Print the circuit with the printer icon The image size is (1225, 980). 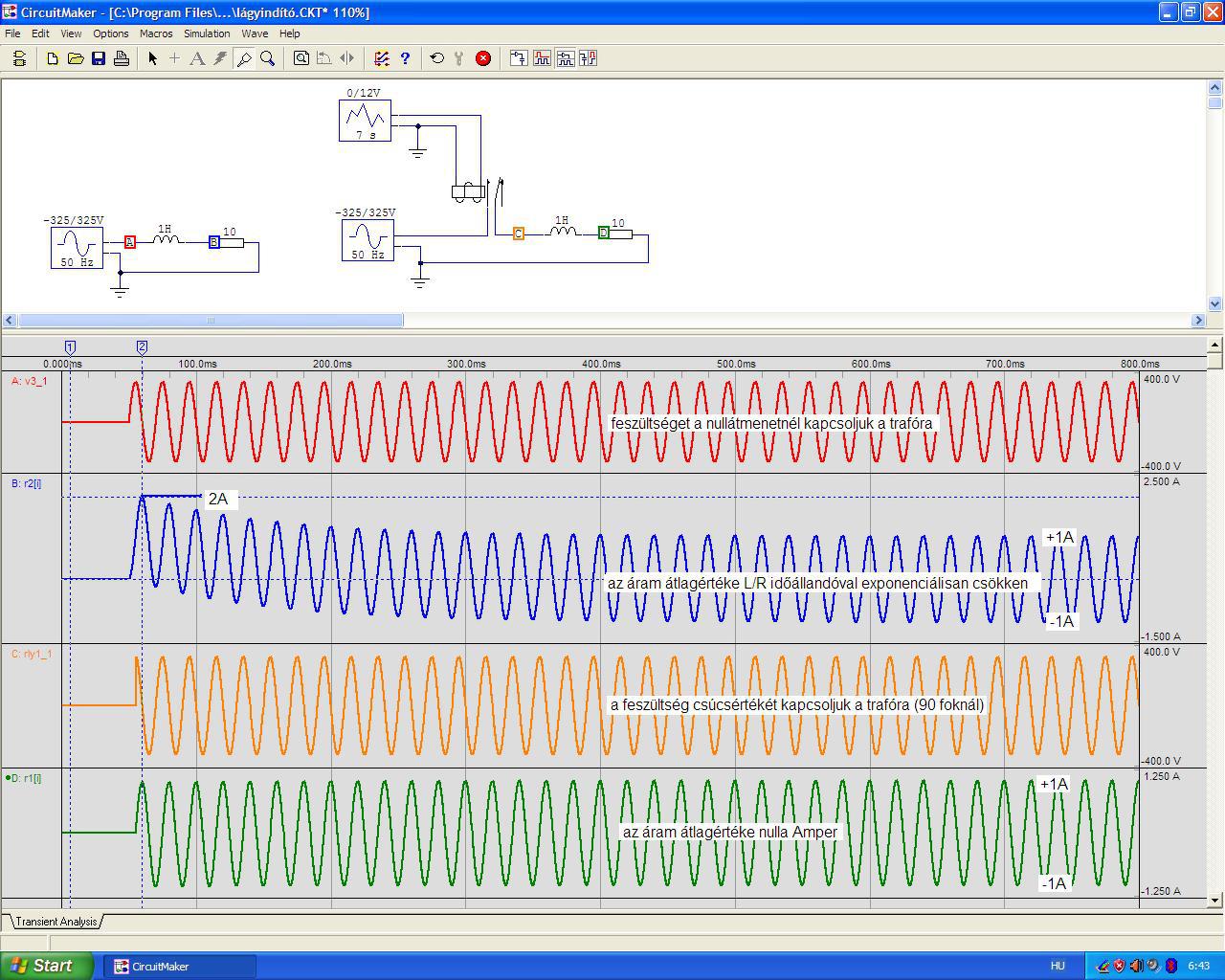coord(122,58)
